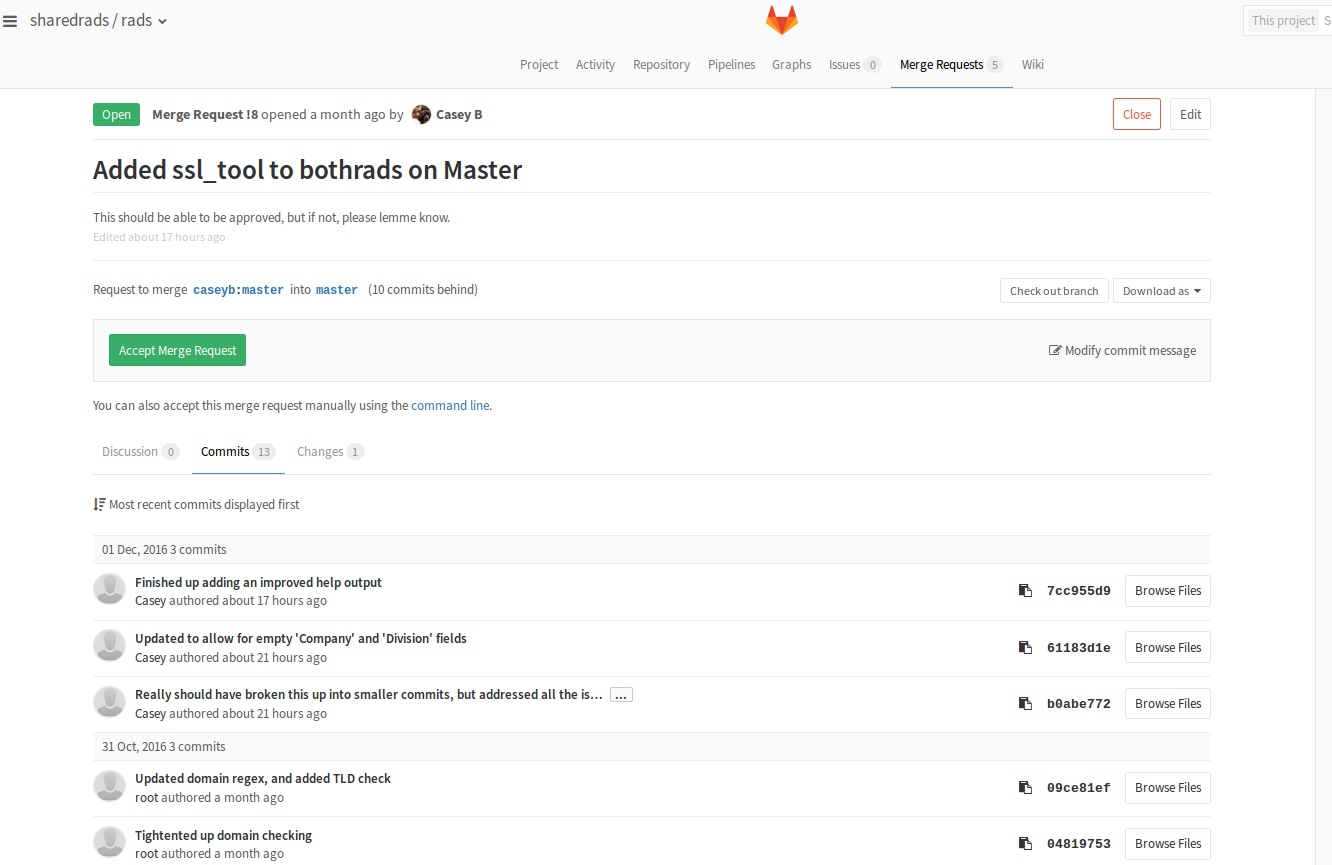Copy commit SHA b0abe772 to clipboard
The height and width of the screenshot is (865, 1332).
pos(1025,704)
